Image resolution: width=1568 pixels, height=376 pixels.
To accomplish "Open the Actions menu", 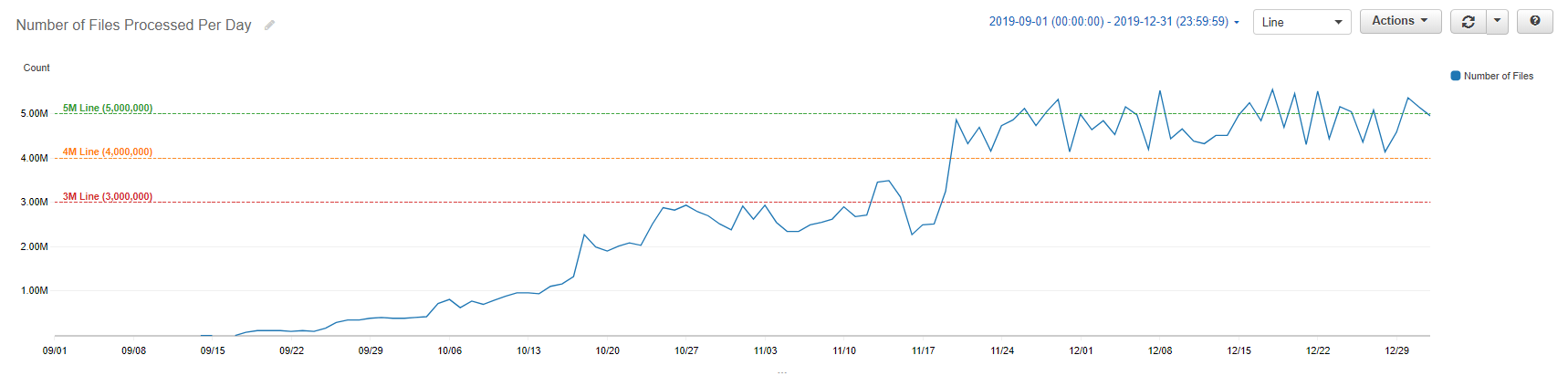I will click(1399, 21).
